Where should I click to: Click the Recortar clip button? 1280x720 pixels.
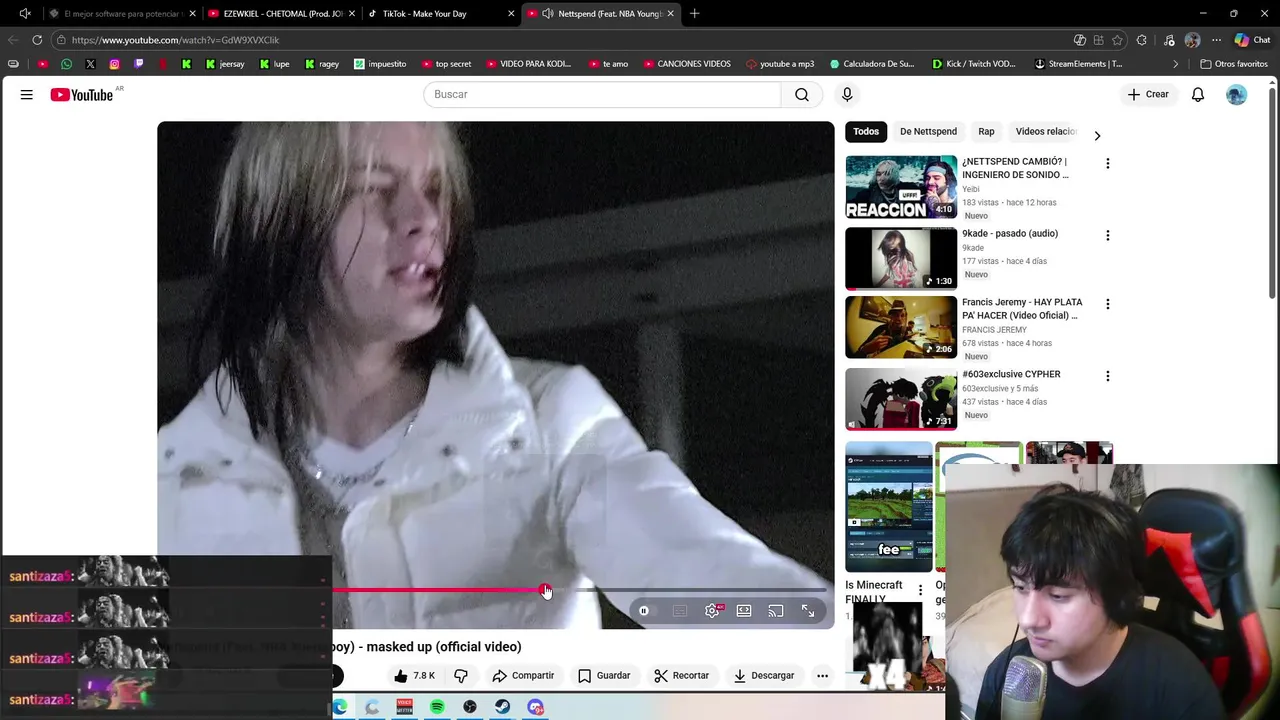pyautogui.click(x=682, y=676)
